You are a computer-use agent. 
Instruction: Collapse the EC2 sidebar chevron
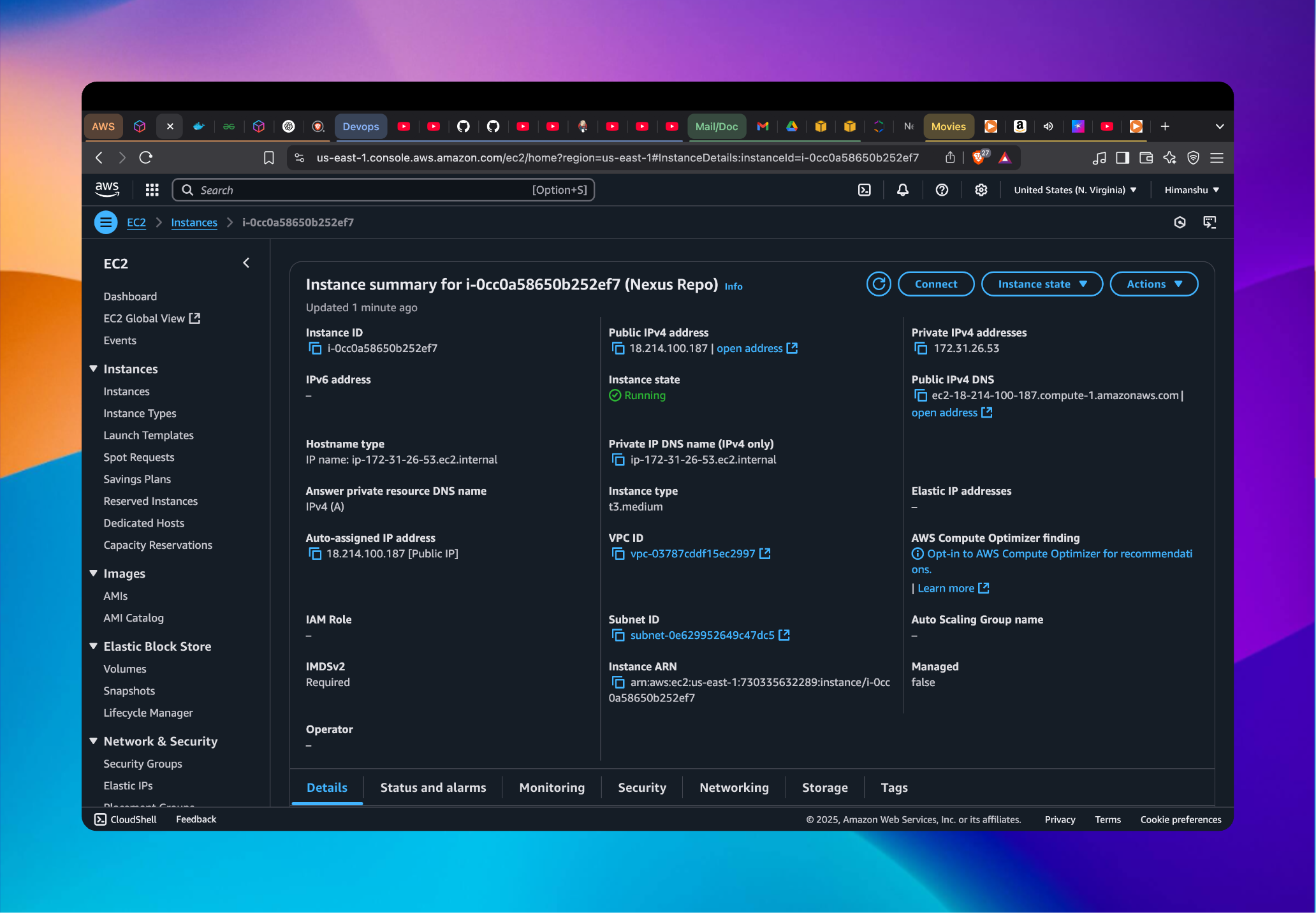click(x=246, y=263)
